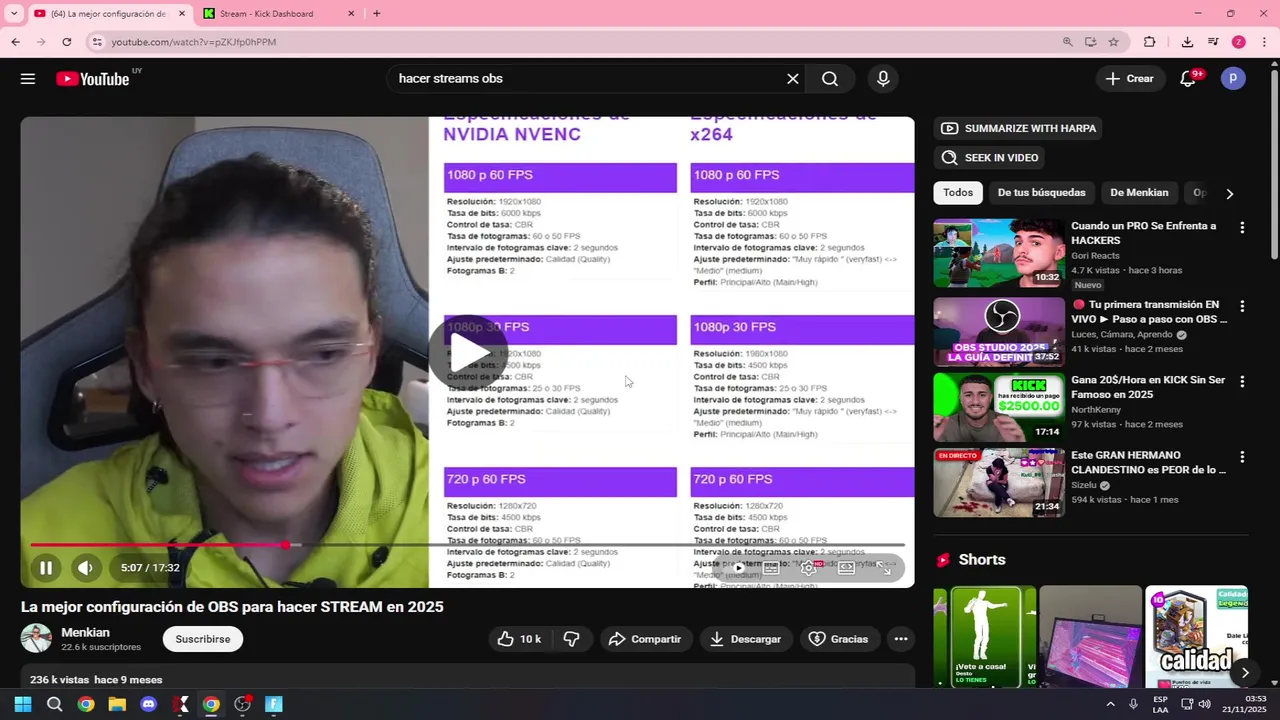
Task: Open the Menkian channel avatar
Action: tap(36, 639)
